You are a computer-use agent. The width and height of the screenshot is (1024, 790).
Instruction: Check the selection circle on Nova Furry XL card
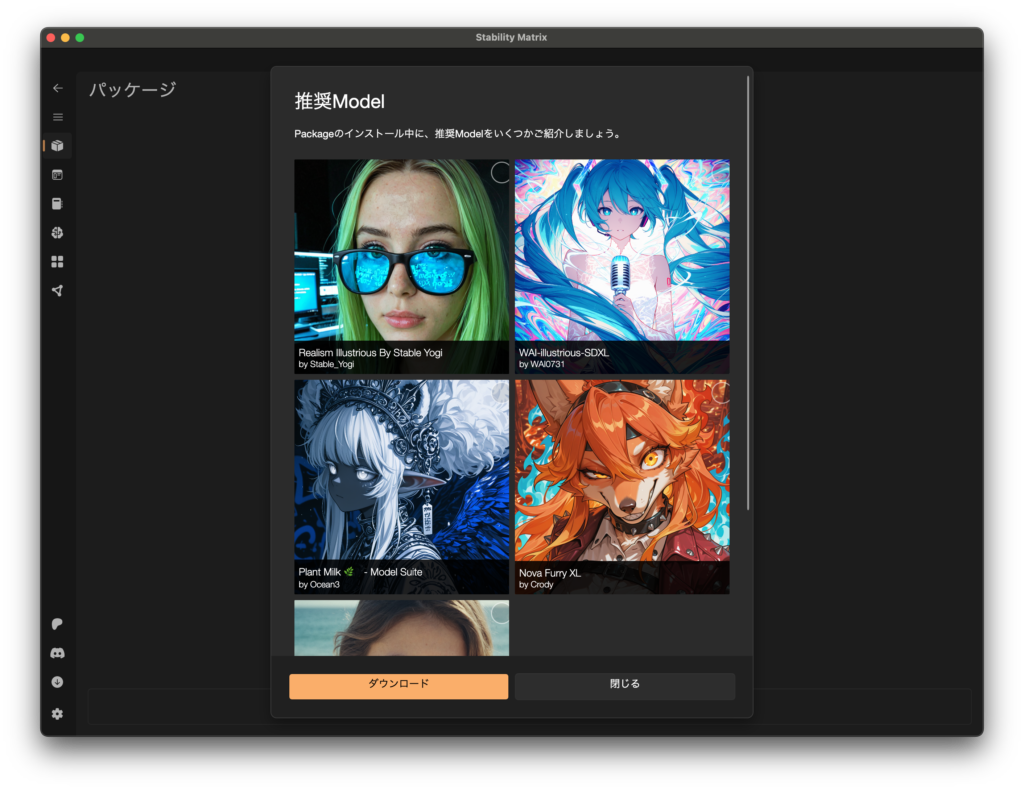719,393
